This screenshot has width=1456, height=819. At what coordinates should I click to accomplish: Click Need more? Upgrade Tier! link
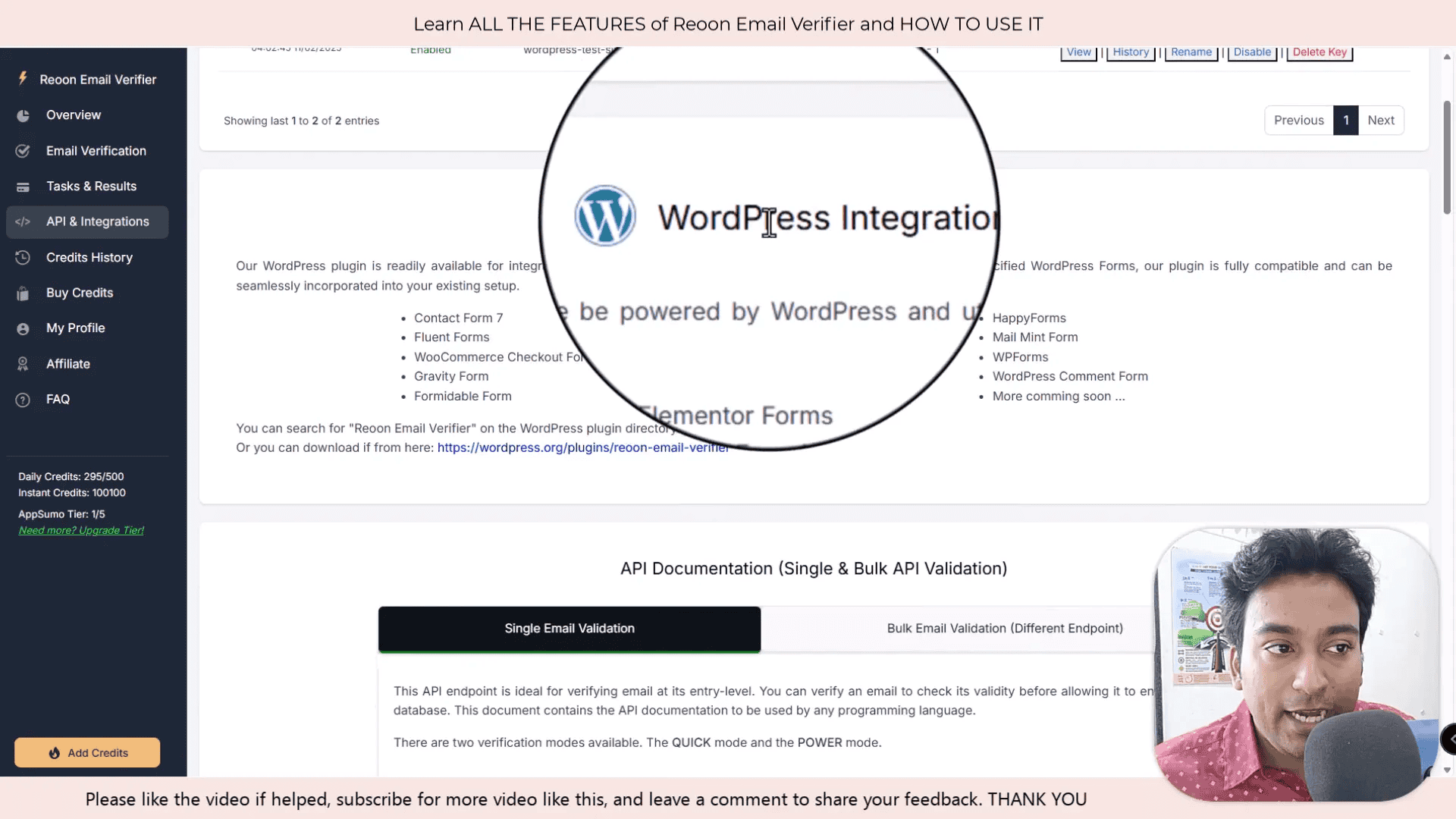(x=81, y=531)
